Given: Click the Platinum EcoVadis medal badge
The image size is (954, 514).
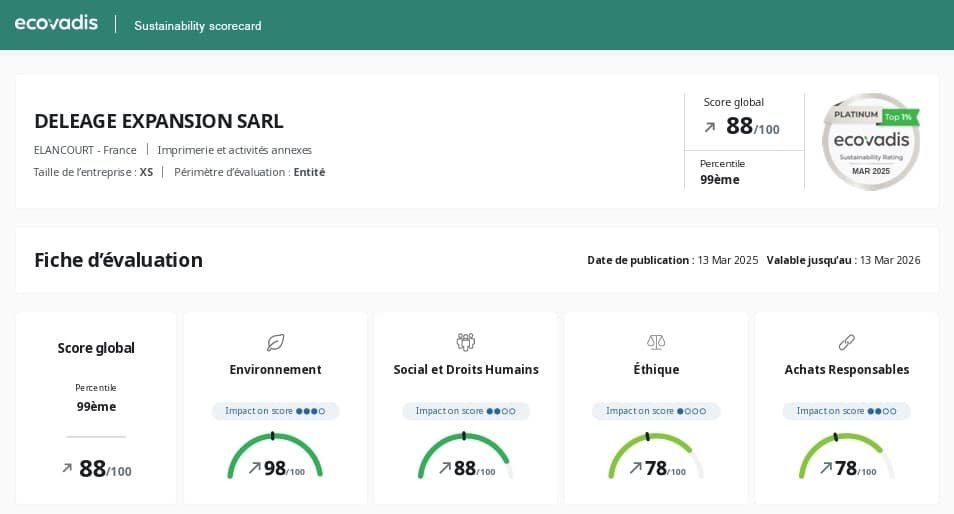Looking at the screenshot, I should click(x=870, y=142).
